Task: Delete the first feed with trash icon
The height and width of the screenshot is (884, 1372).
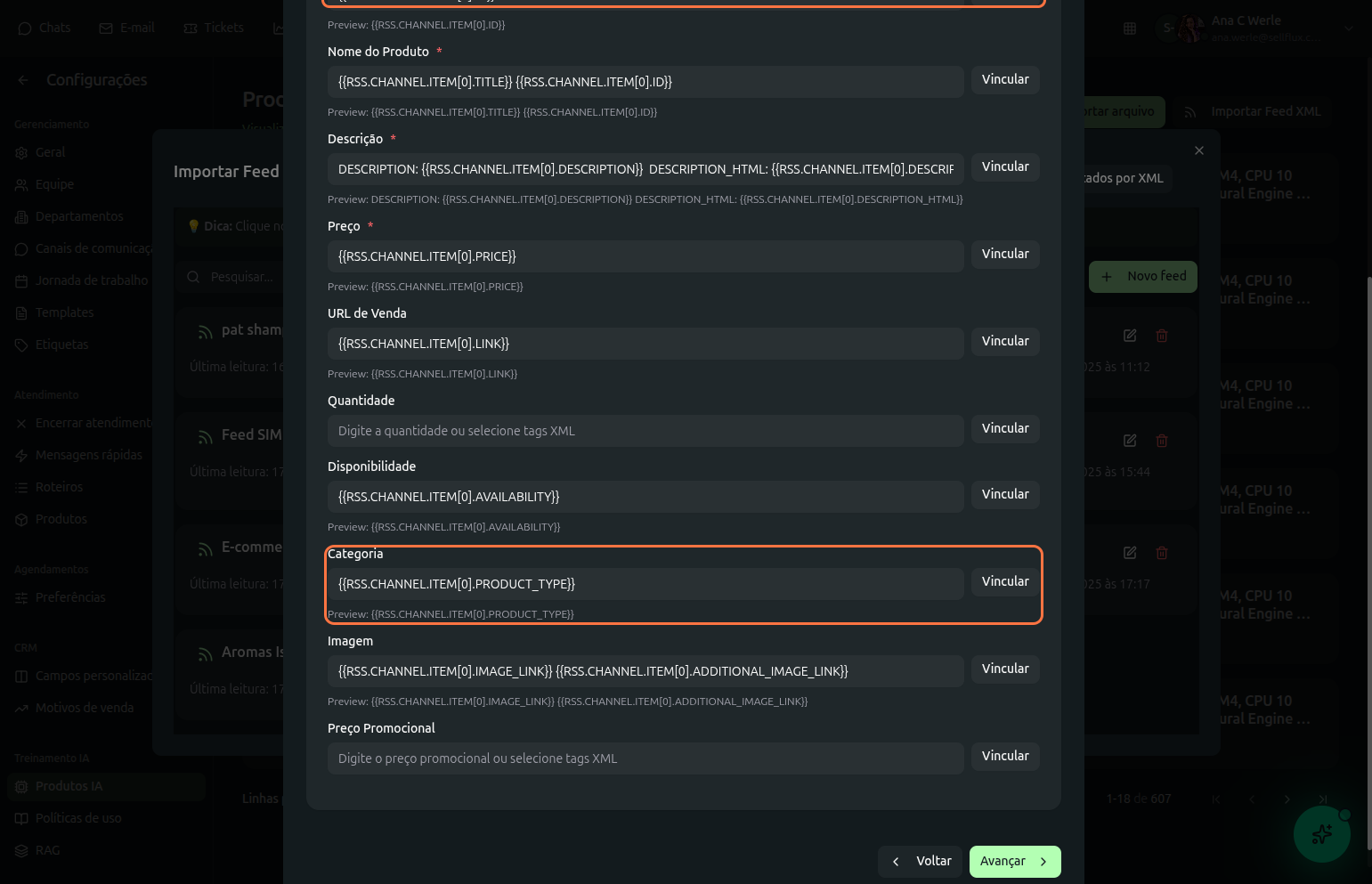Action: tap(1162, 336)
